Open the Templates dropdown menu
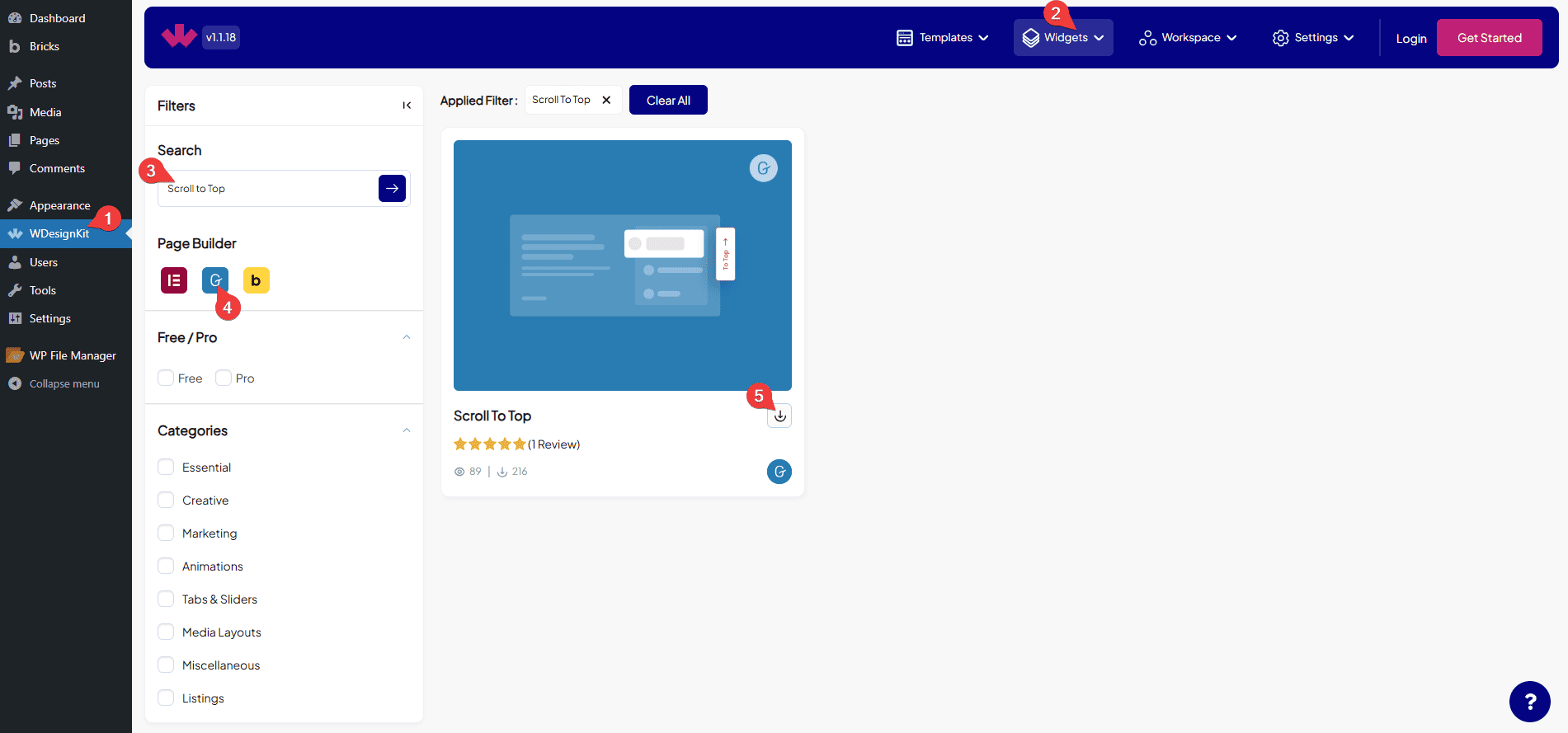The width and height of the screenshot is (1568, 733). tap(943, 38)
